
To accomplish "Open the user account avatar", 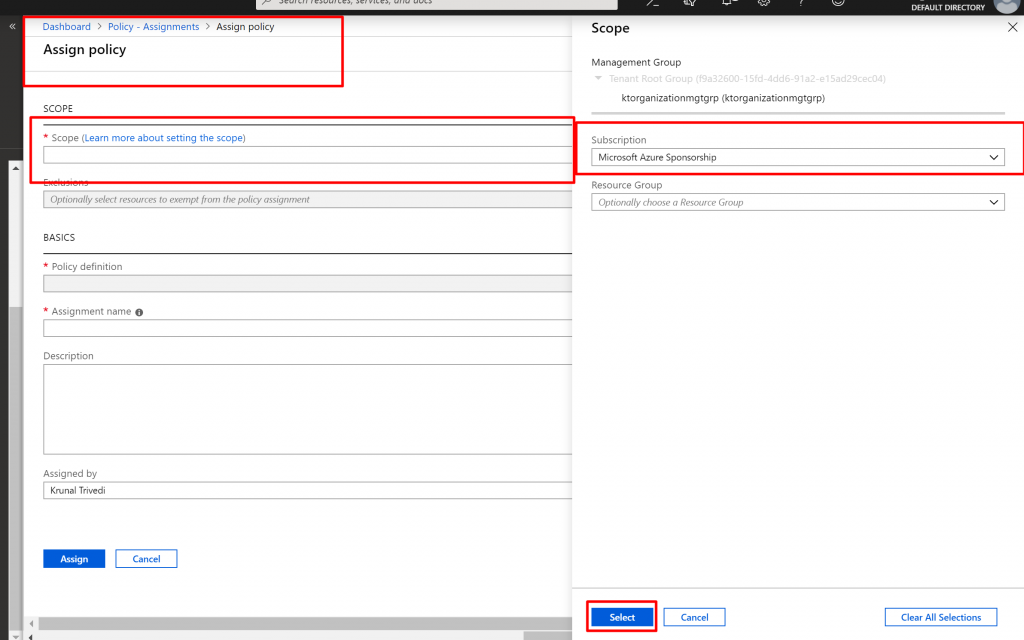I will pos(1005,5).
